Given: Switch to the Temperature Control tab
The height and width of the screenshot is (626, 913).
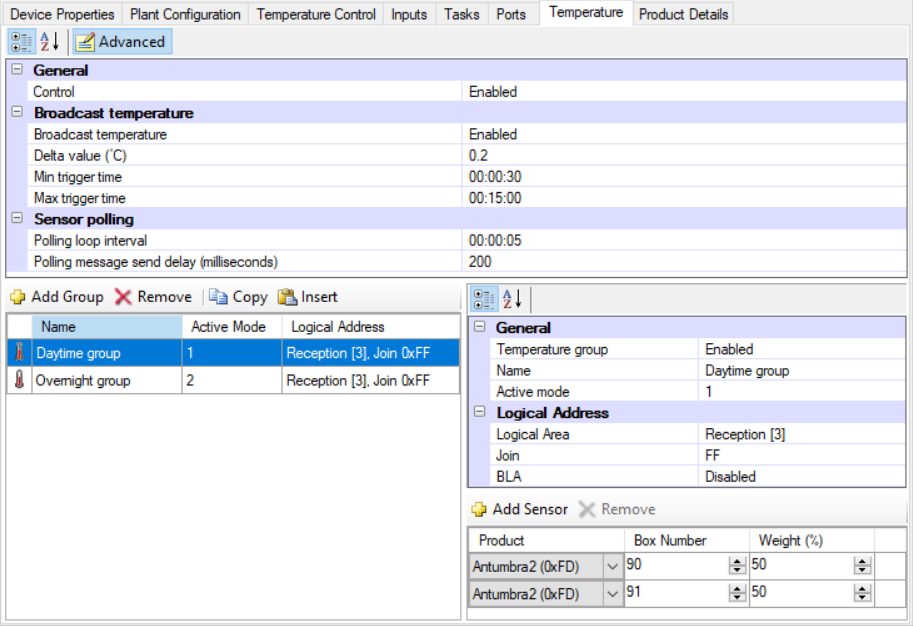Looking at the screenshot, I should 315,14.
